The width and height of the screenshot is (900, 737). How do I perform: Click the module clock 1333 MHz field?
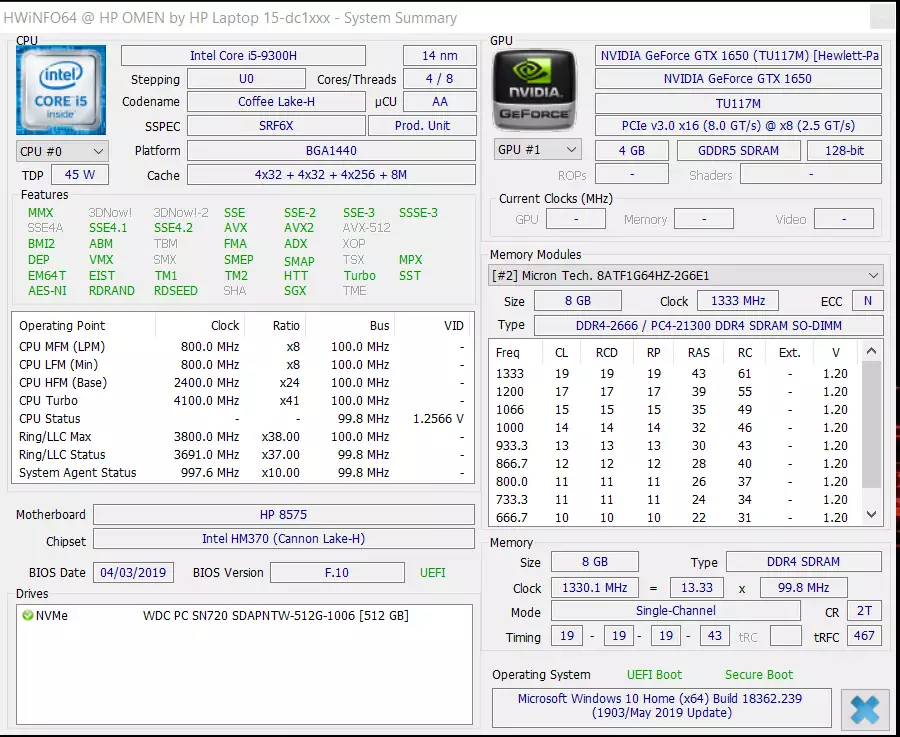click(738, 301)
